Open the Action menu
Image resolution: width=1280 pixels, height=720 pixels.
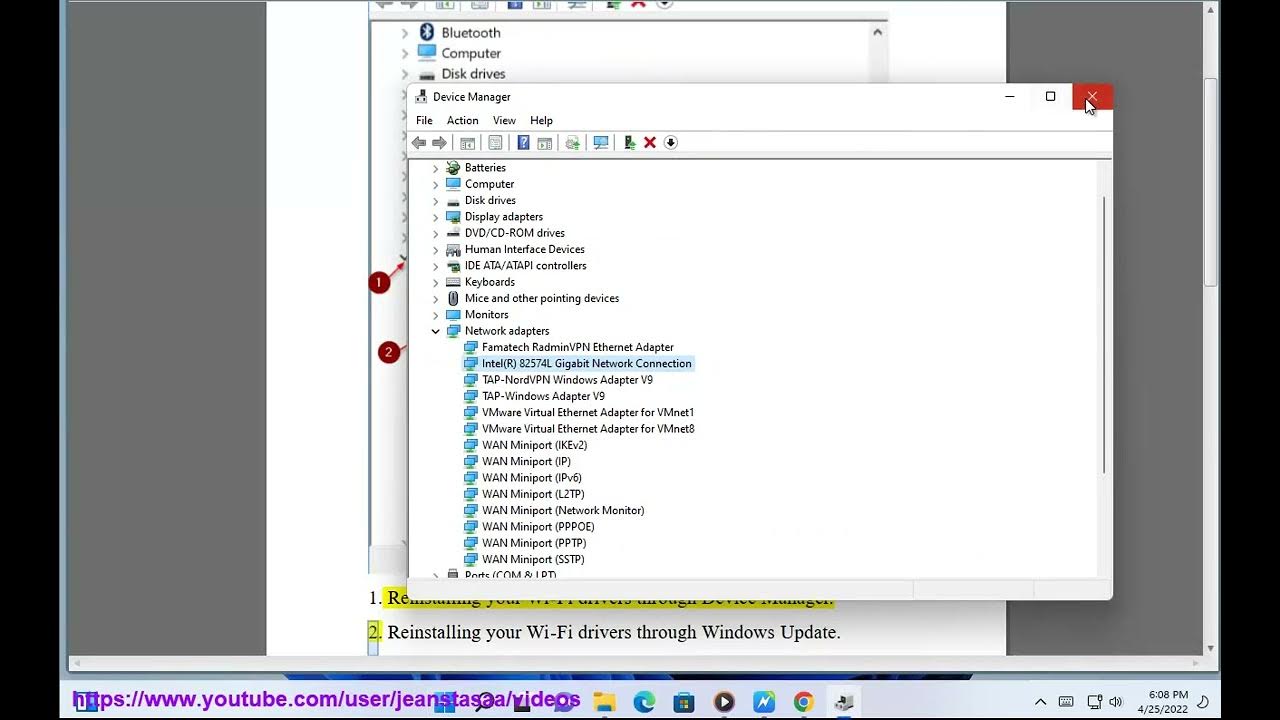click(x=462, y=120)
